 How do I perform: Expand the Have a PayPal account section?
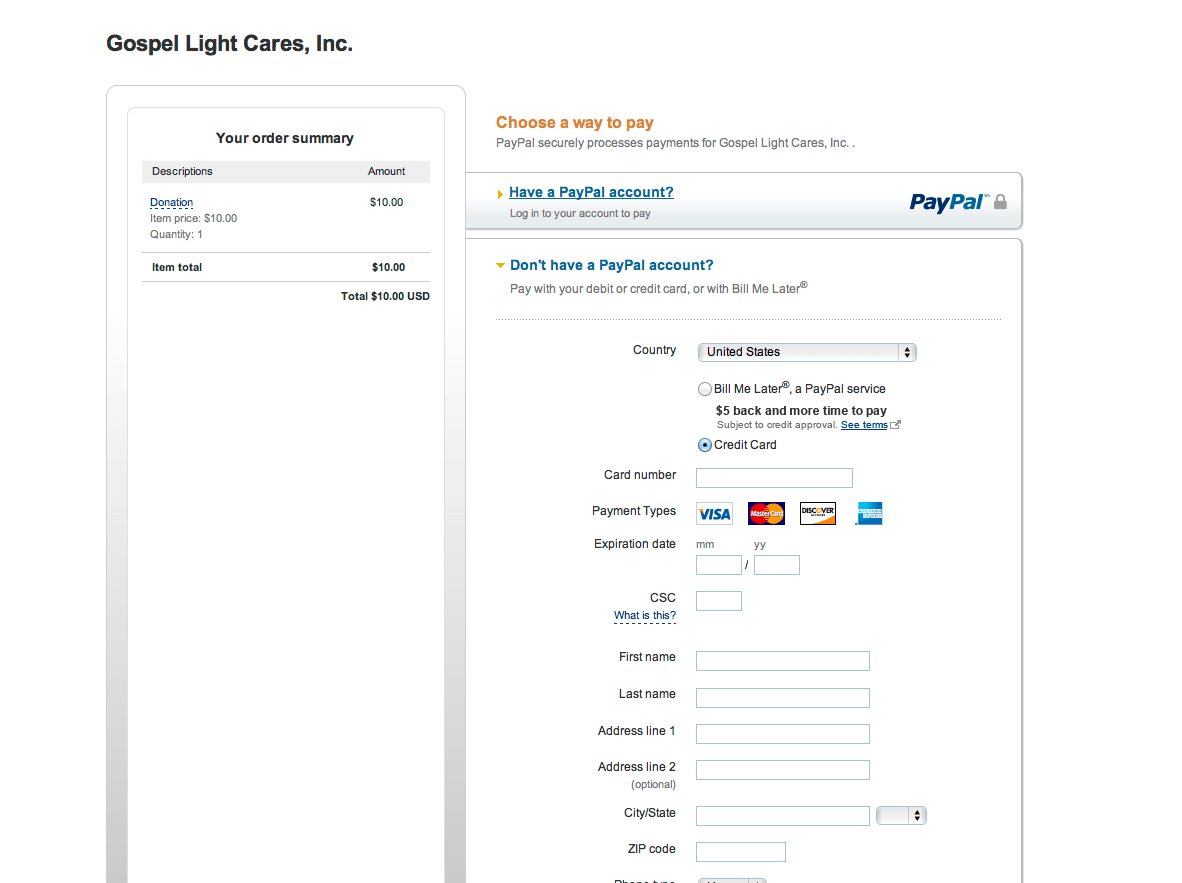tap(590, 192)
